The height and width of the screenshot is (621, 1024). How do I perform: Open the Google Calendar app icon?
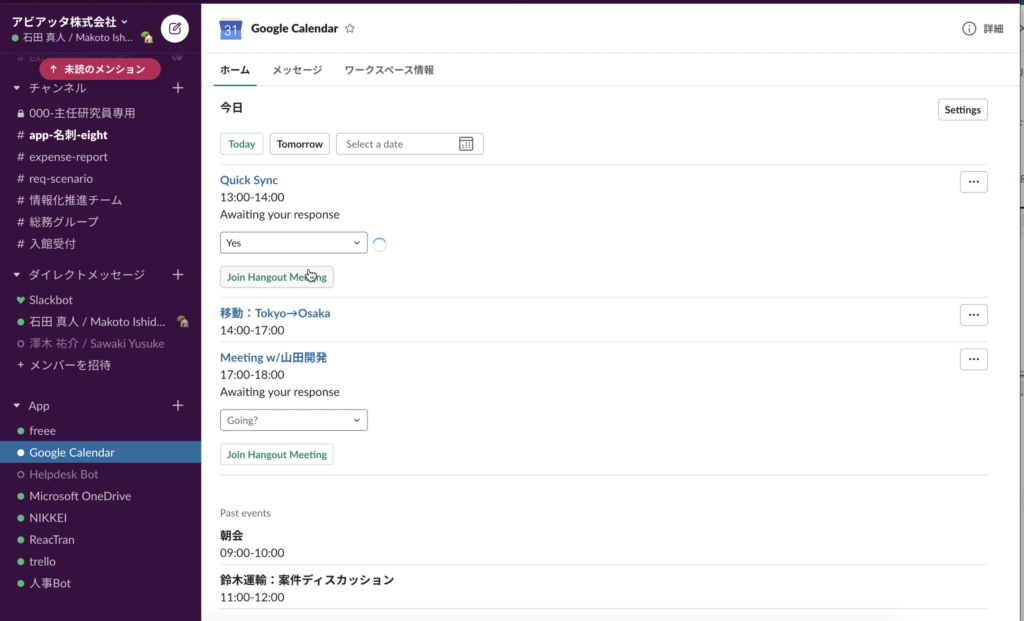tap(231, 29)
